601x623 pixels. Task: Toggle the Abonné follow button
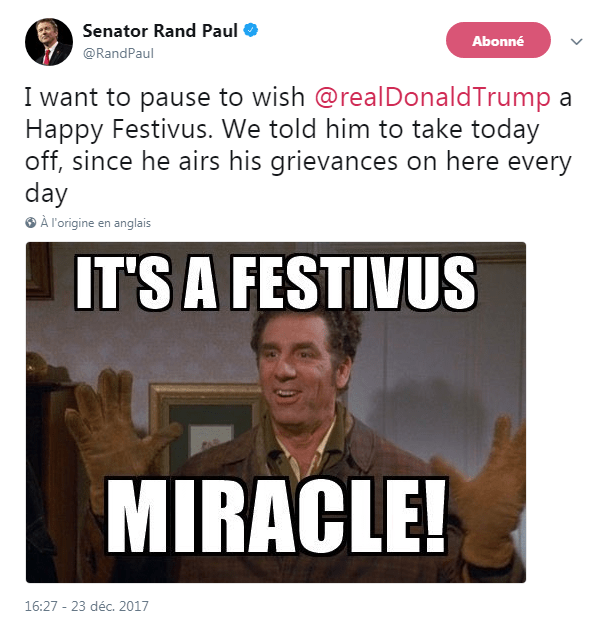click(497, 41)
